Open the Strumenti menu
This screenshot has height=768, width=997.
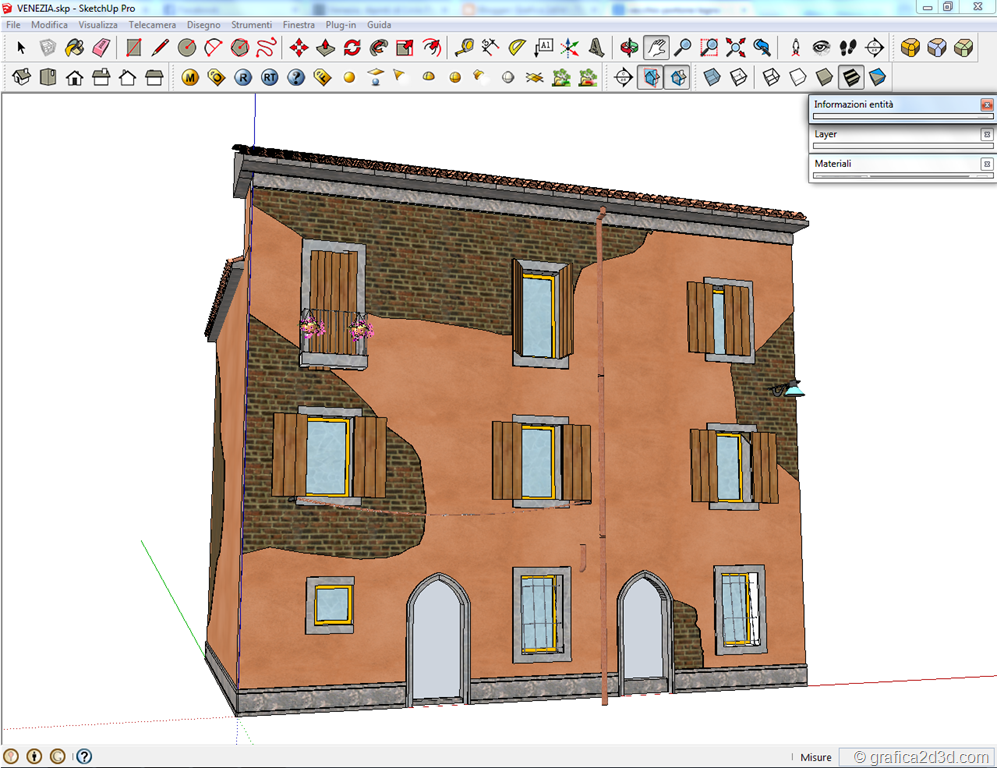coord(251,24)
